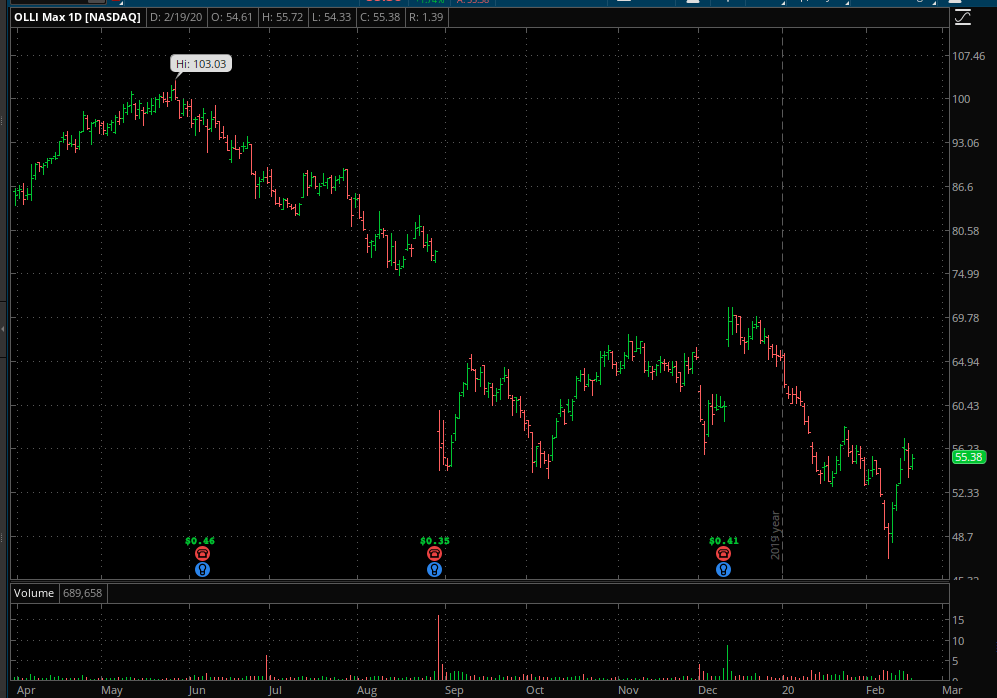This screenshot has width=997, height=698.
Task: Click the 74.99 price axis label
Action: click(x=965, y=274)
